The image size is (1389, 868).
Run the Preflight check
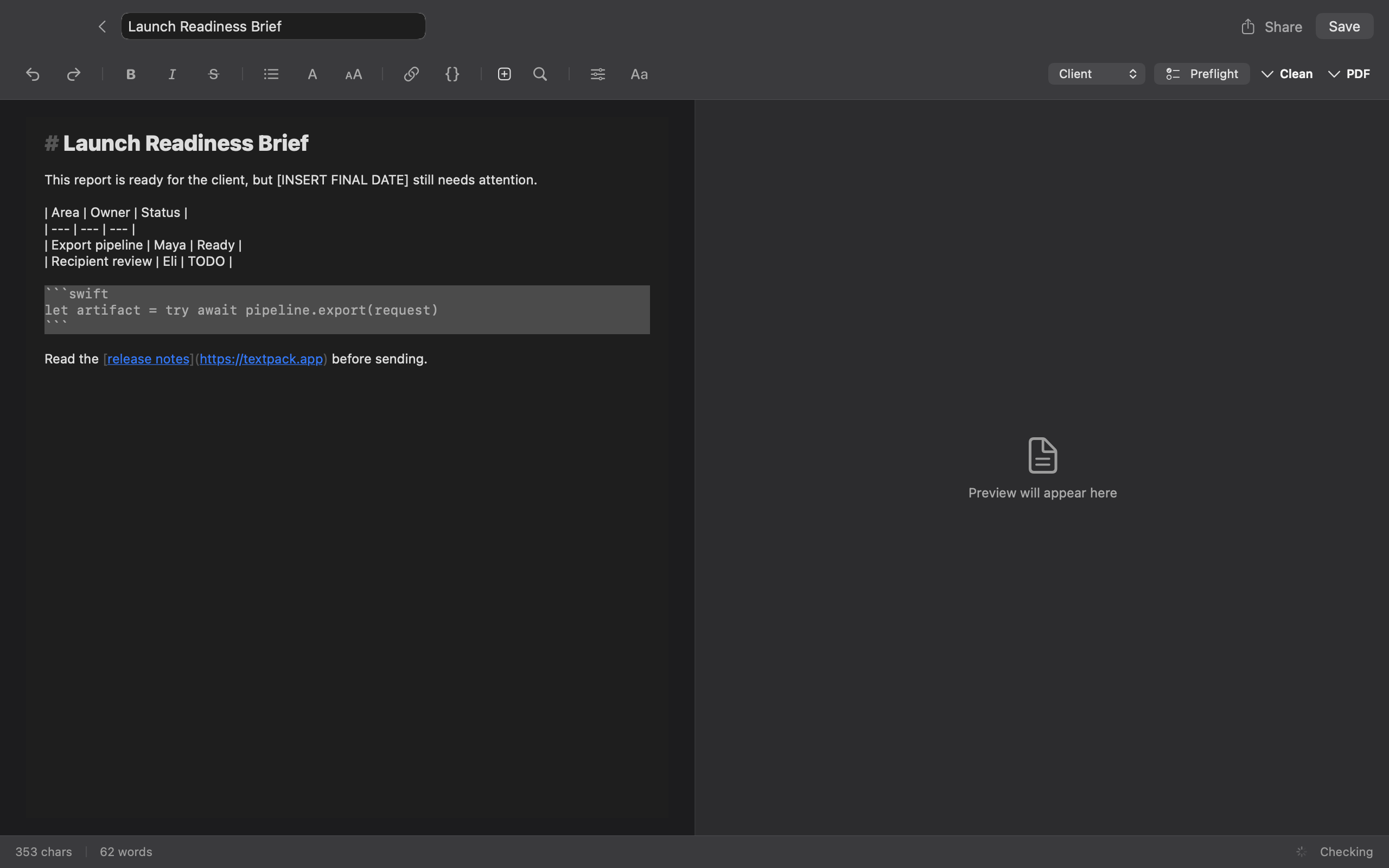click(x=1202, y=73)
